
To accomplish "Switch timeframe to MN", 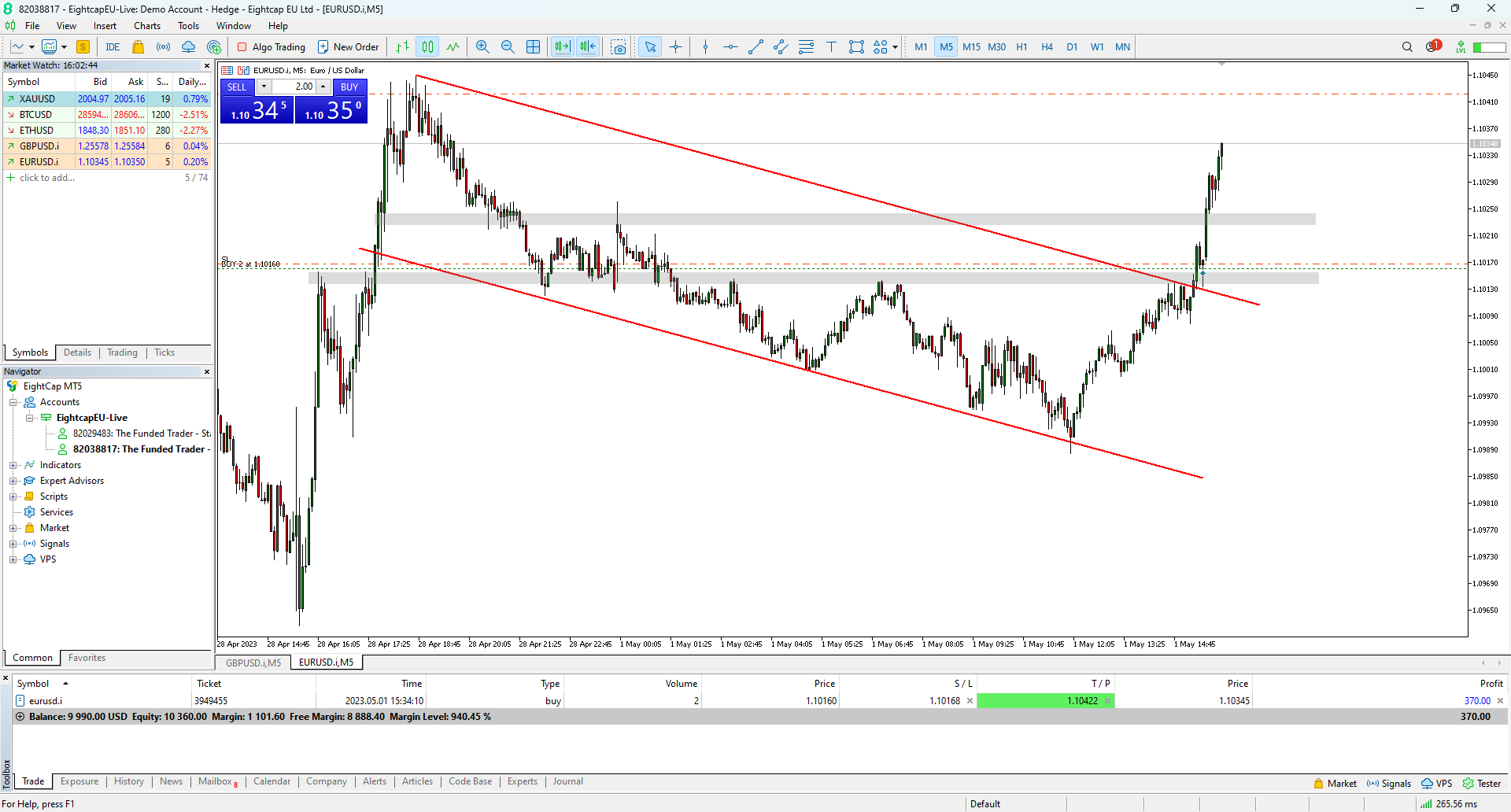I will click(x=1122, y=47).
